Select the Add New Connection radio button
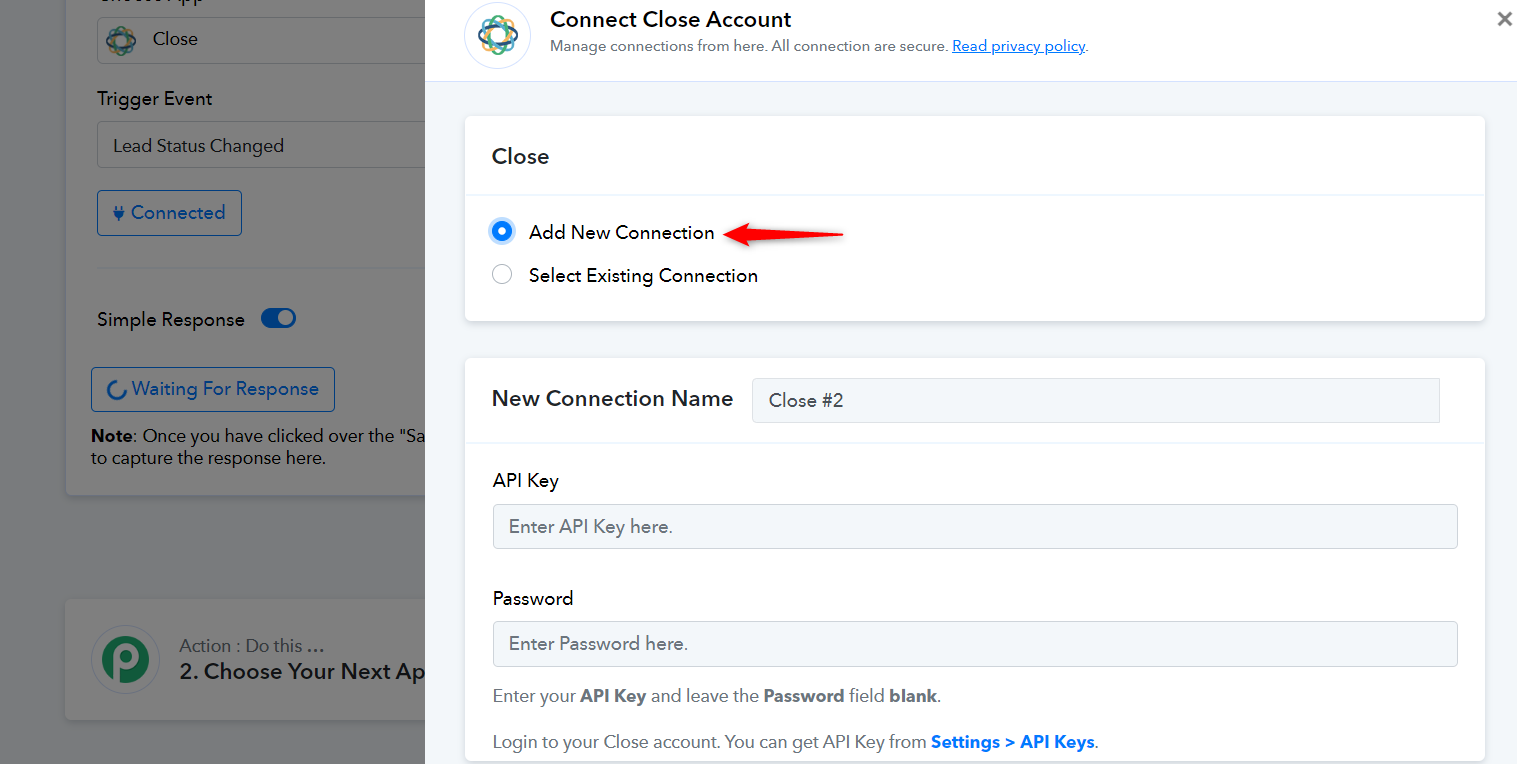Screen dimensions: 1517x764 pos(502,232)
